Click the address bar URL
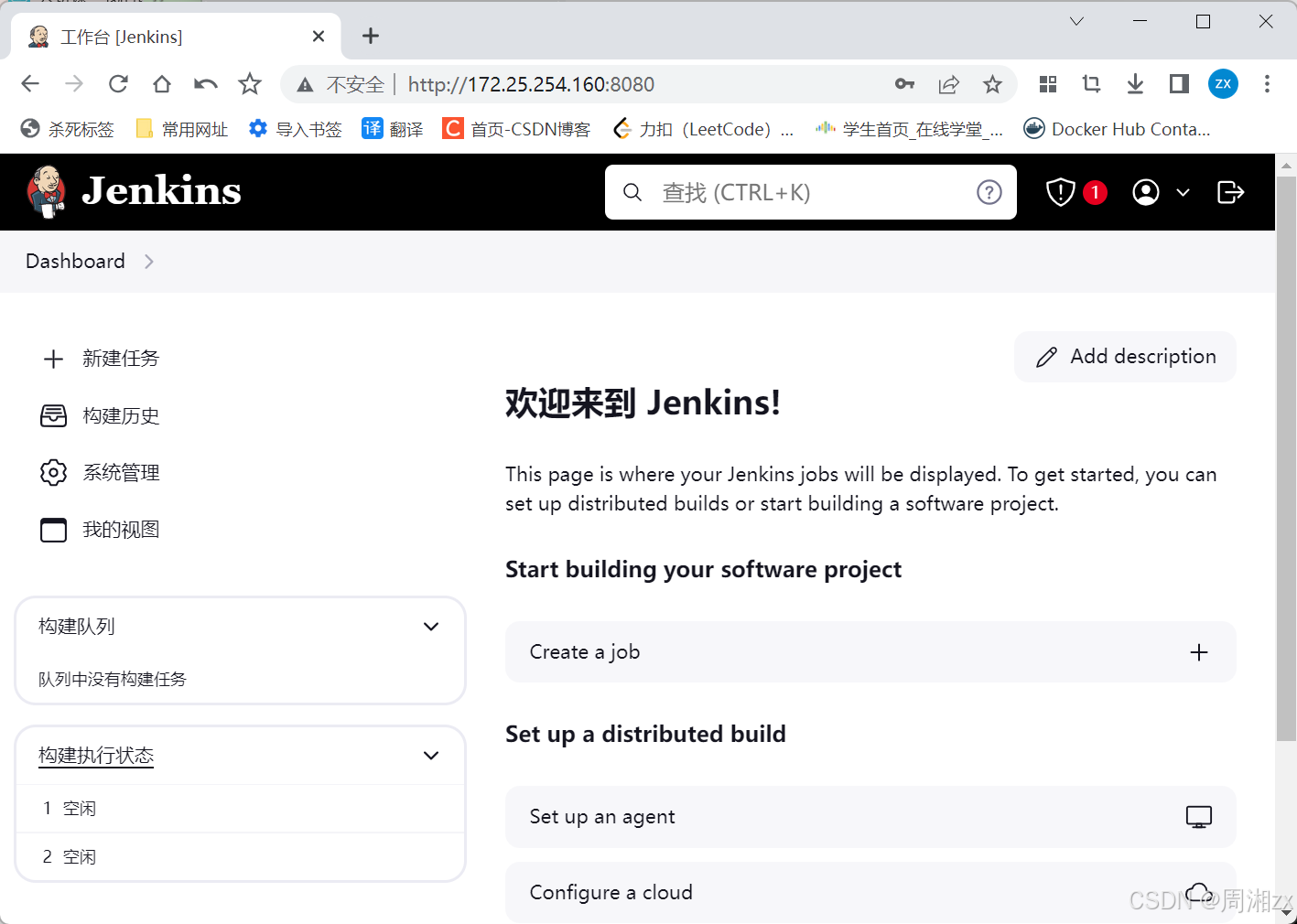This screenshot has height=924, width=1297. 531,84
